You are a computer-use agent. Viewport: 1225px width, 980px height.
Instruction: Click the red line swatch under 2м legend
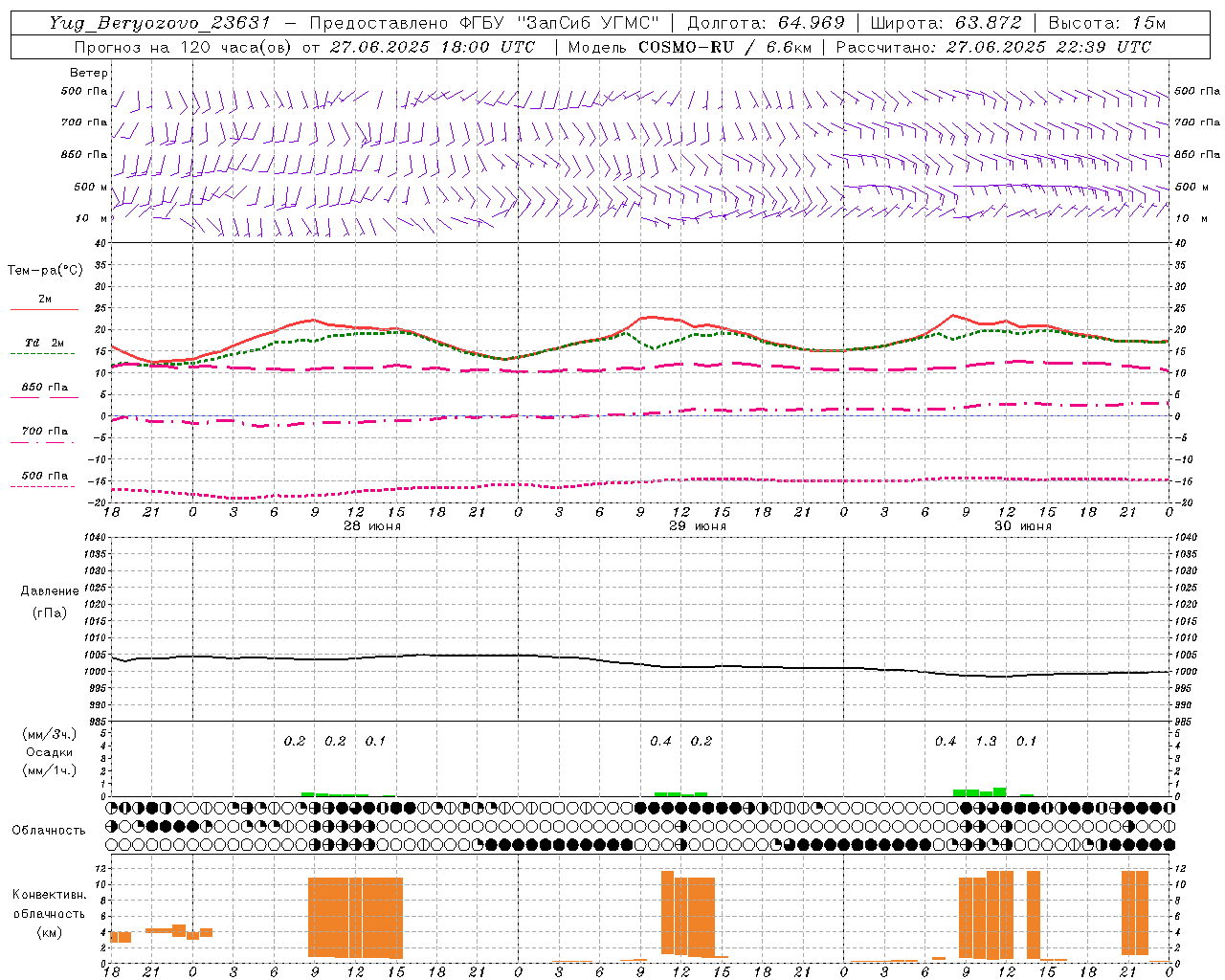pyautogui.click(x=44, y=309)
